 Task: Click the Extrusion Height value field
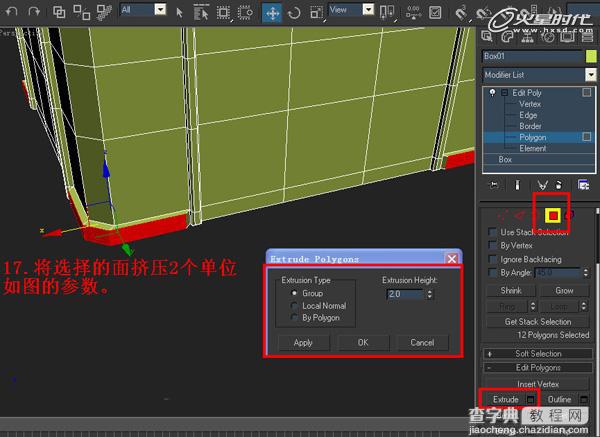point(405,294)
